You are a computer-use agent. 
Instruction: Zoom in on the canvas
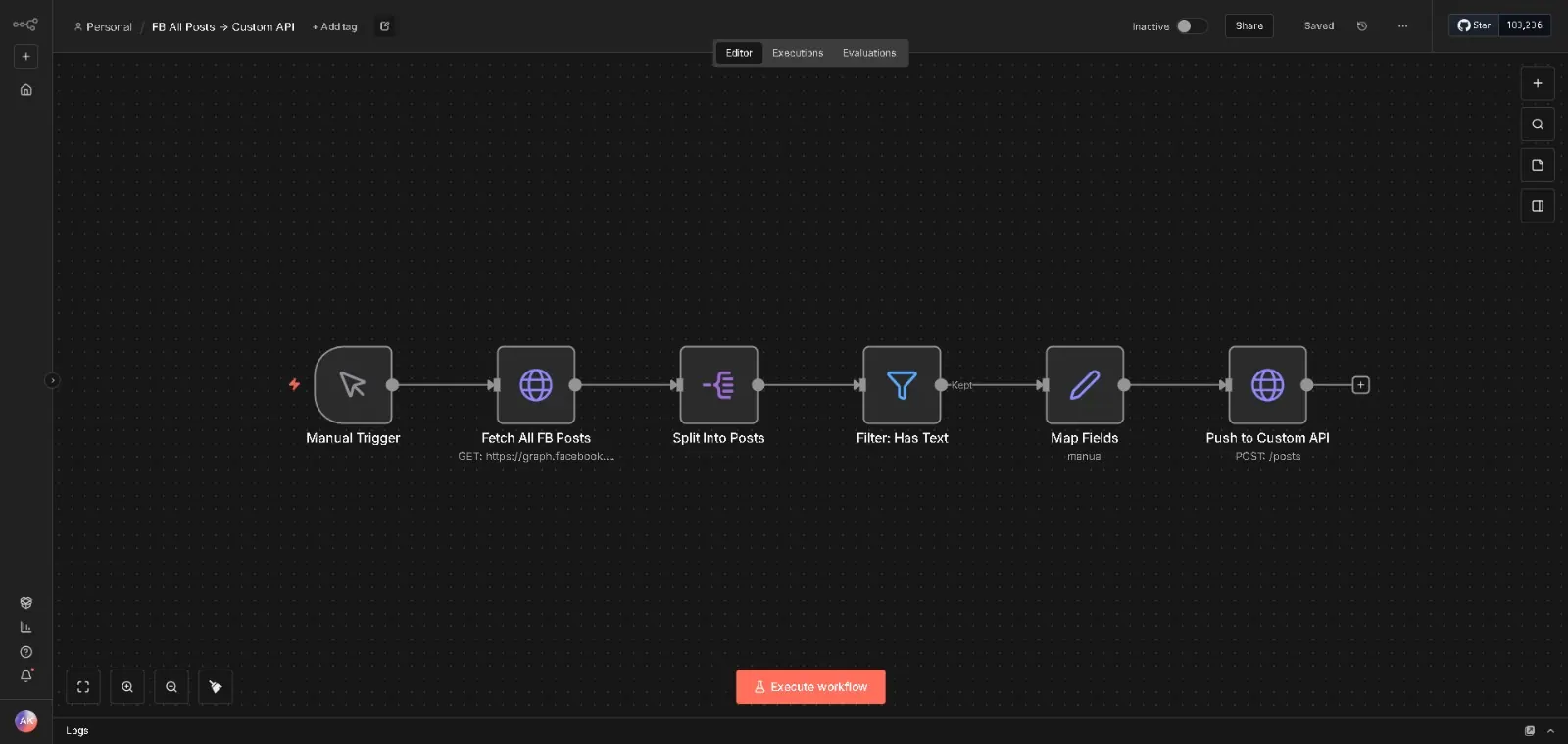[127, 687]
